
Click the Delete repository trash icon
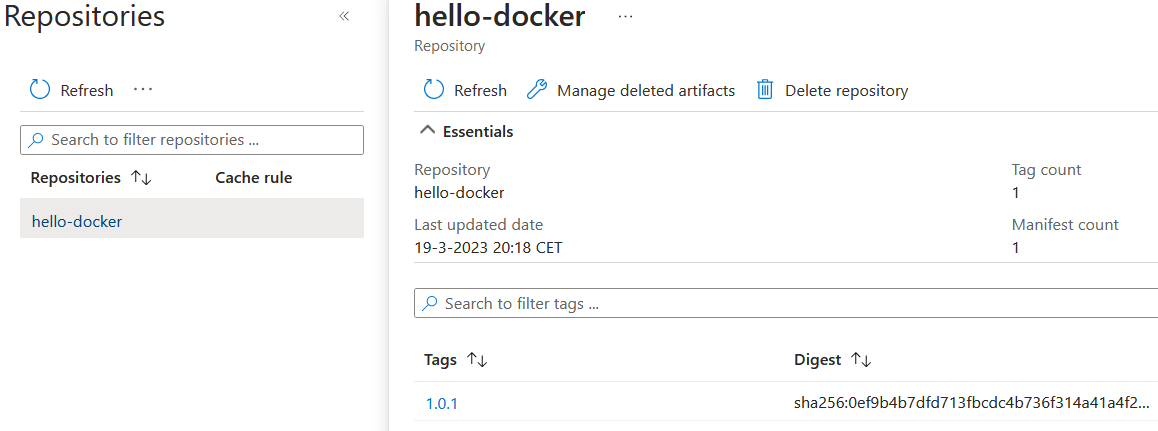click(765, 90)
